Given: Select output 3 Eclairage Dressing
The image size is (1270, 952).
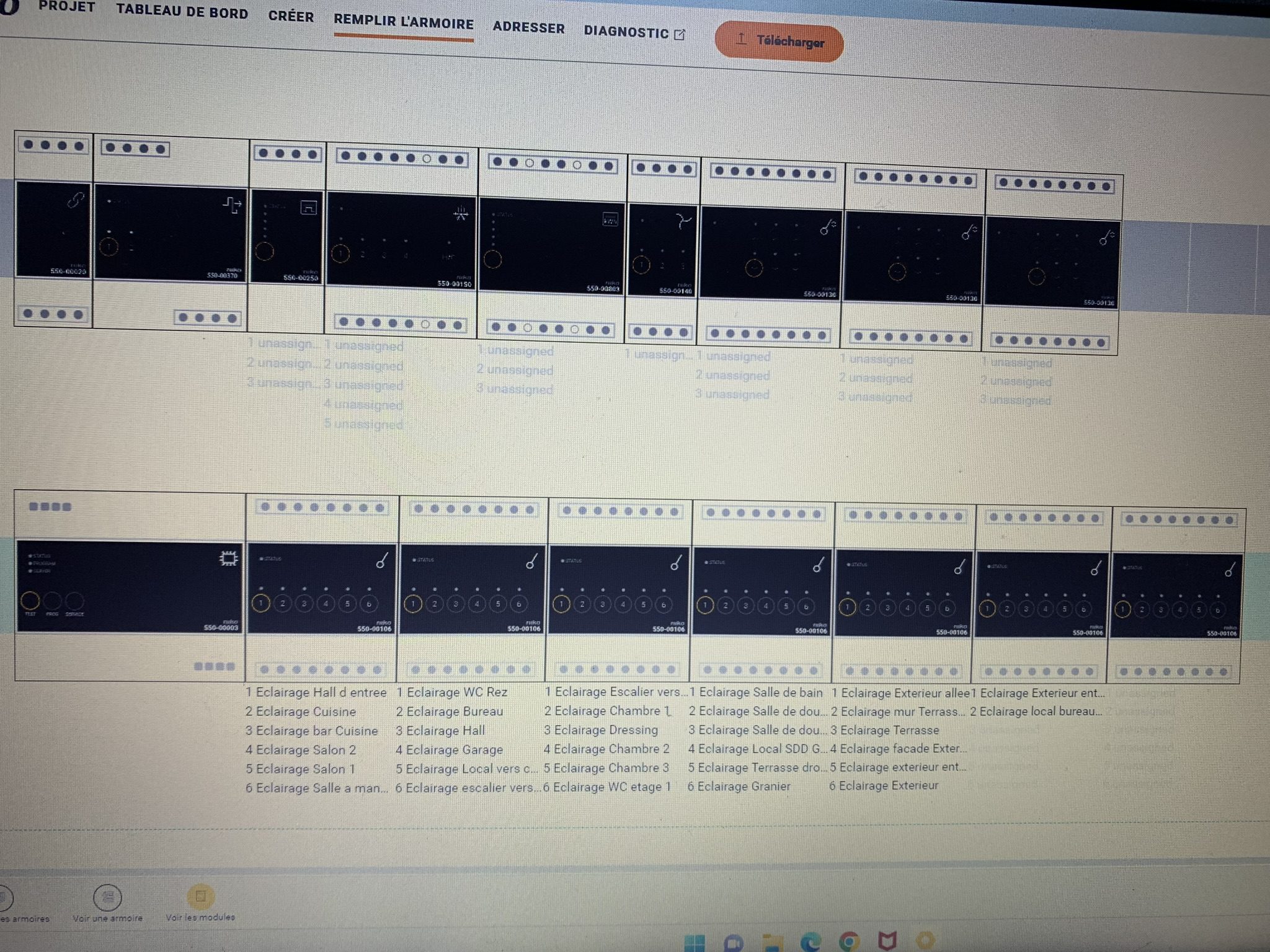Looking at the screenshot, I should coord(601,730).
